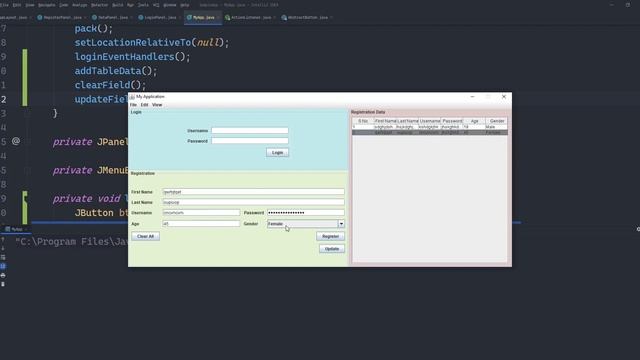640x360 pixels.
Task: Click the Registration Username field
Action: pyautogui.click(x=201, y=213)
